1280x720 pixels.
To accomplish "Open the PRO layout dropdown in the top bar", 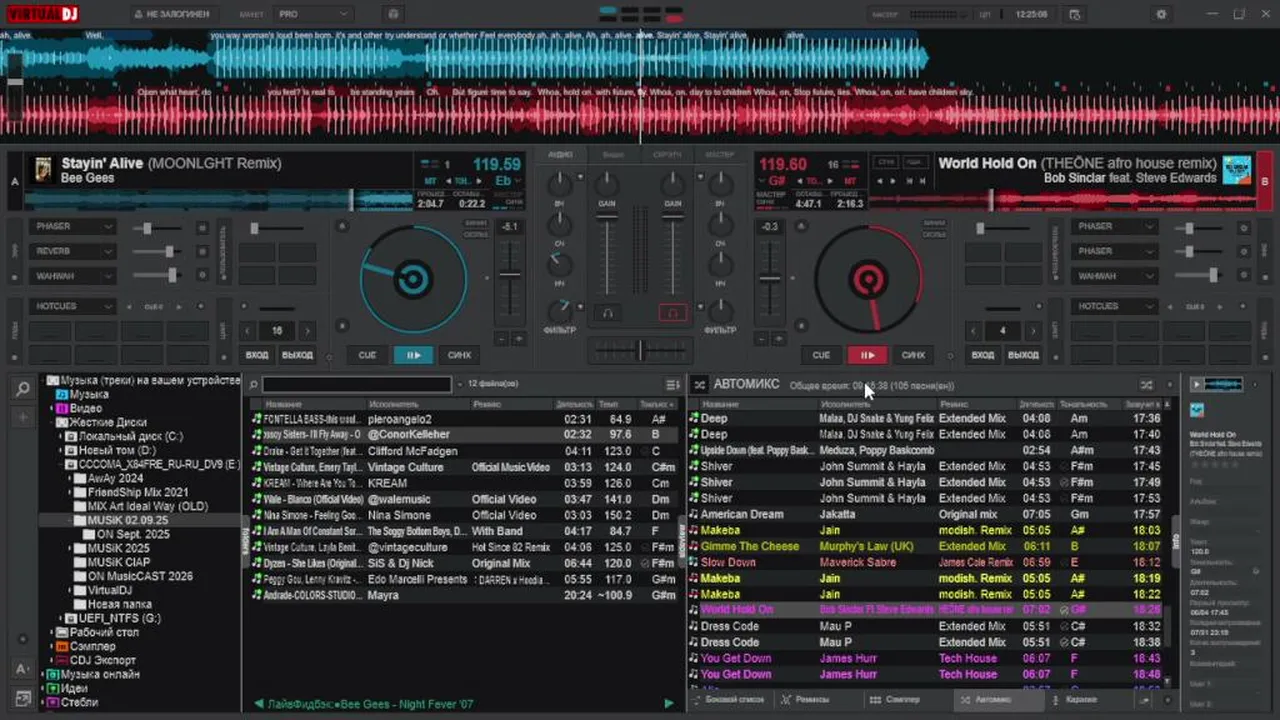I will [x=313, y=14].
